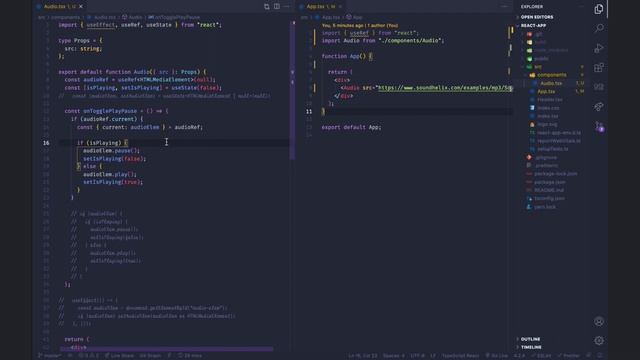Click the open changes icon in left editor
Screen dimensions: 640x360
267,7
